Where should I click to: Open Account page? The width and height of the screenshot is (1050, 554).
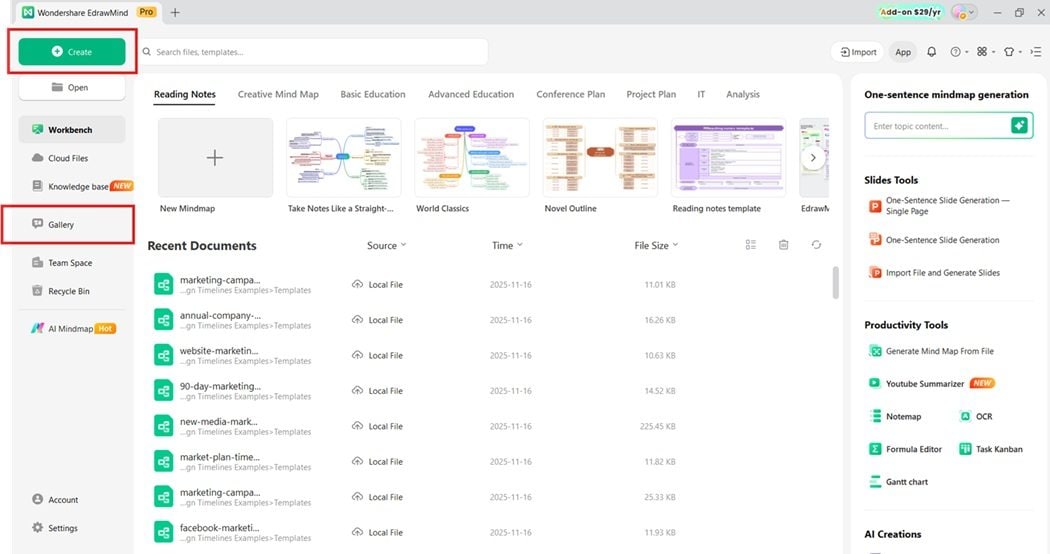click(x=55, y=500)
